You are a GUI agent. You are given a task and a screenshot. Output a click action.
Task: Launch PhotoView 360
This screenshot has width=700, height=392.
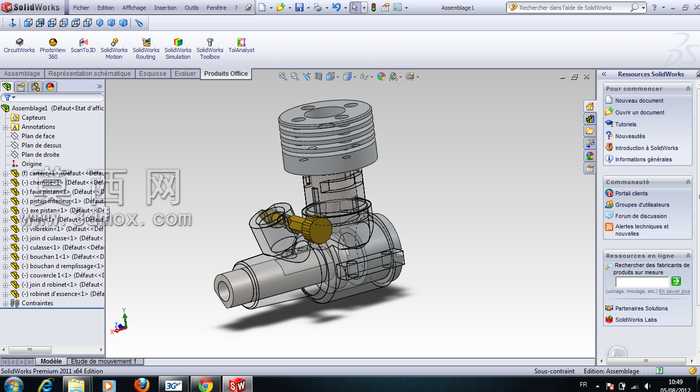tap(53, 48)
